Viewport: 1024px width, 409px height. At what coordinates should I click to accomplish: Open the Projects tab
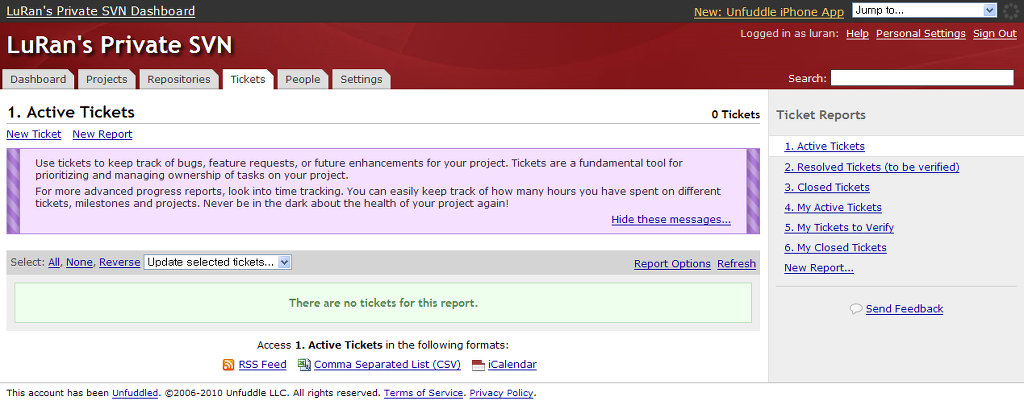[x=106, y=79]
